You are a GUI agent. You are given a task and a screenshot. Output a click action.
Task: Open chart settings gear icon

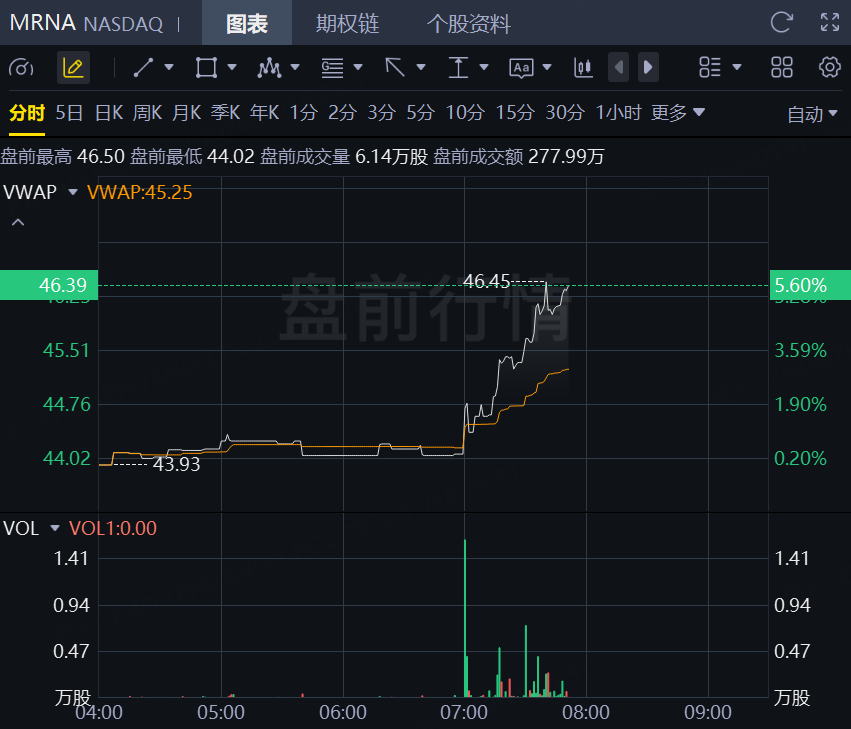pyautogui.click(x=829, y=68)
